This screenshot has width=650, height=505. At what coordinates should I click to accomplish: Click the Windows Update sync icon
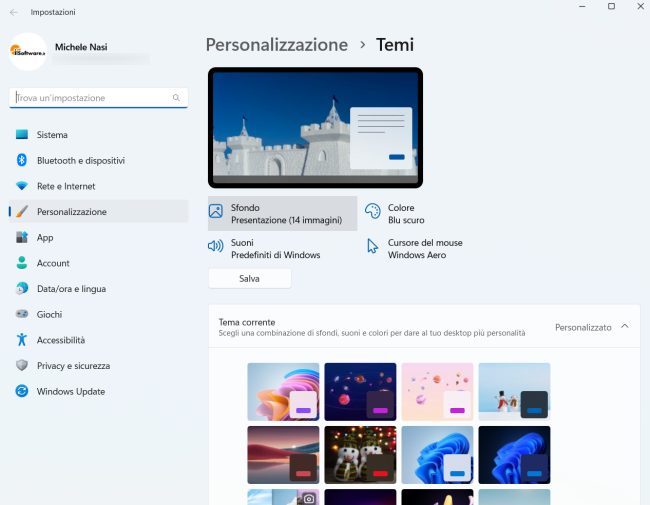pos(22,391)
